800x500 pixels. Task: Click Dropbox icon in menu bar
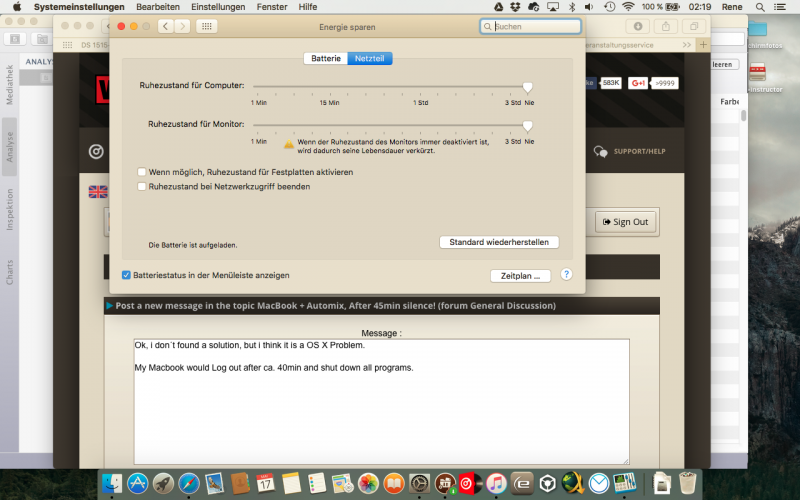coord(515,7)
